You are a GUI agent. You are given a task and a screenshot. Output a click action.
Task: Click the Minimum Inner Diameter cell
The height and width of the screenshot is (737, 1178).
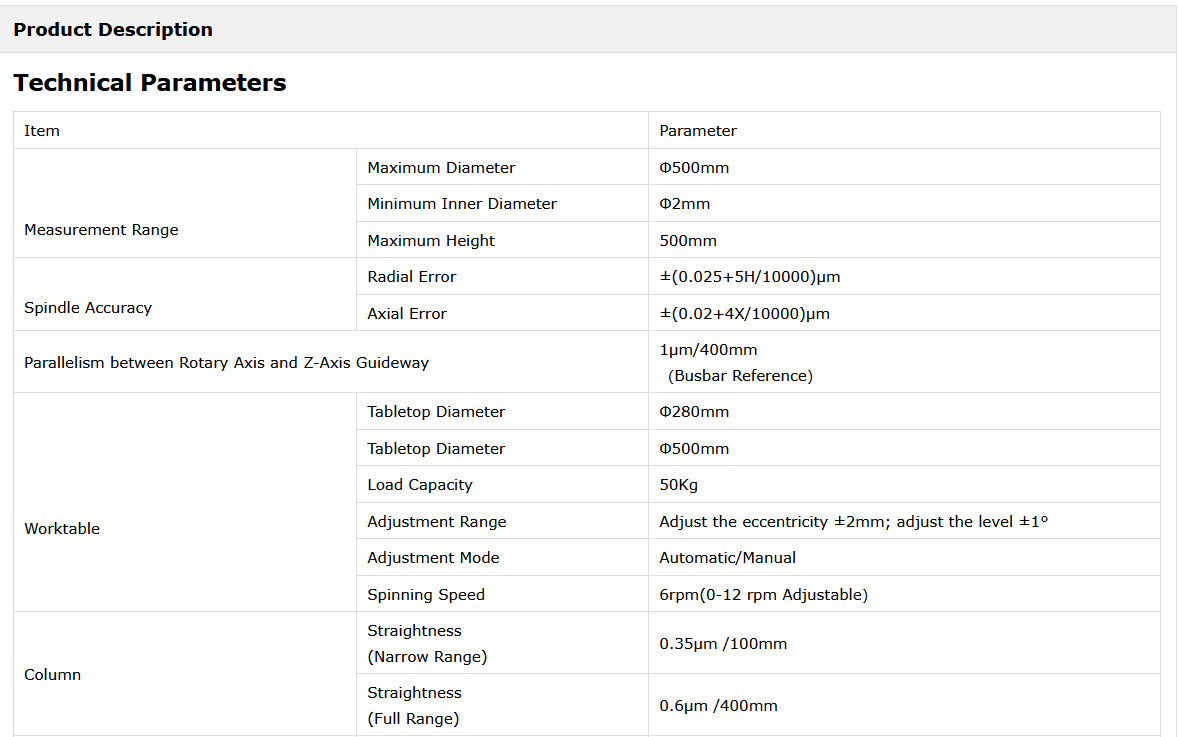[462, 204]
